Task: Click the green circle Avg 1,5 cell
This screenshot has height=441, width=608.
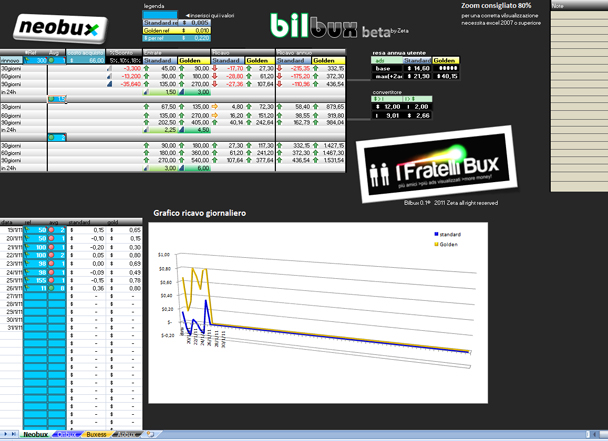Action: coord(57,99)
